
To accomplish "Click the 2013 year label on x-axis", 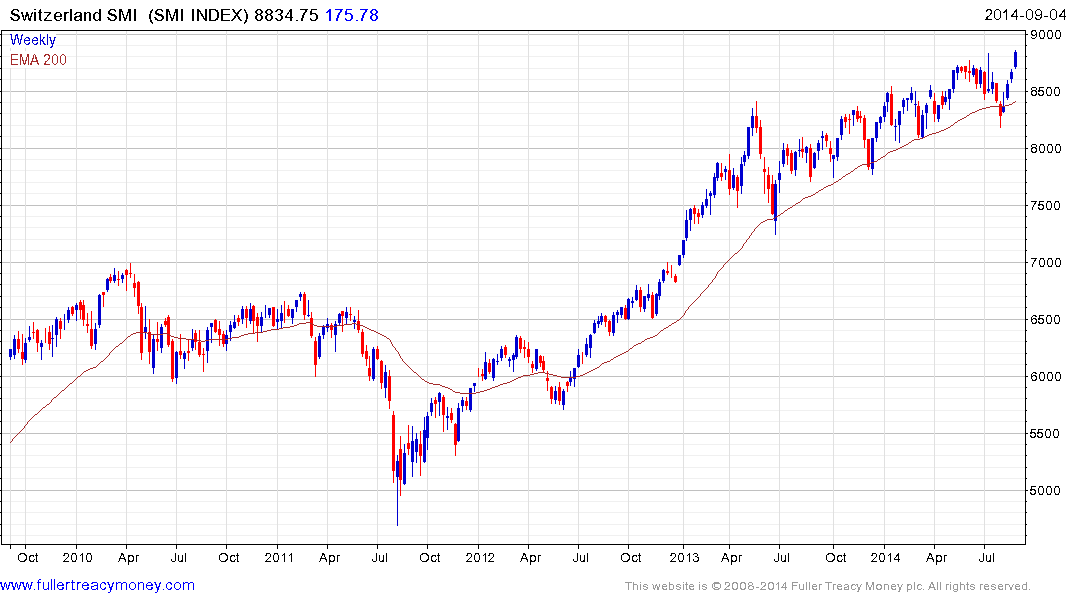I will click(684, 557).
